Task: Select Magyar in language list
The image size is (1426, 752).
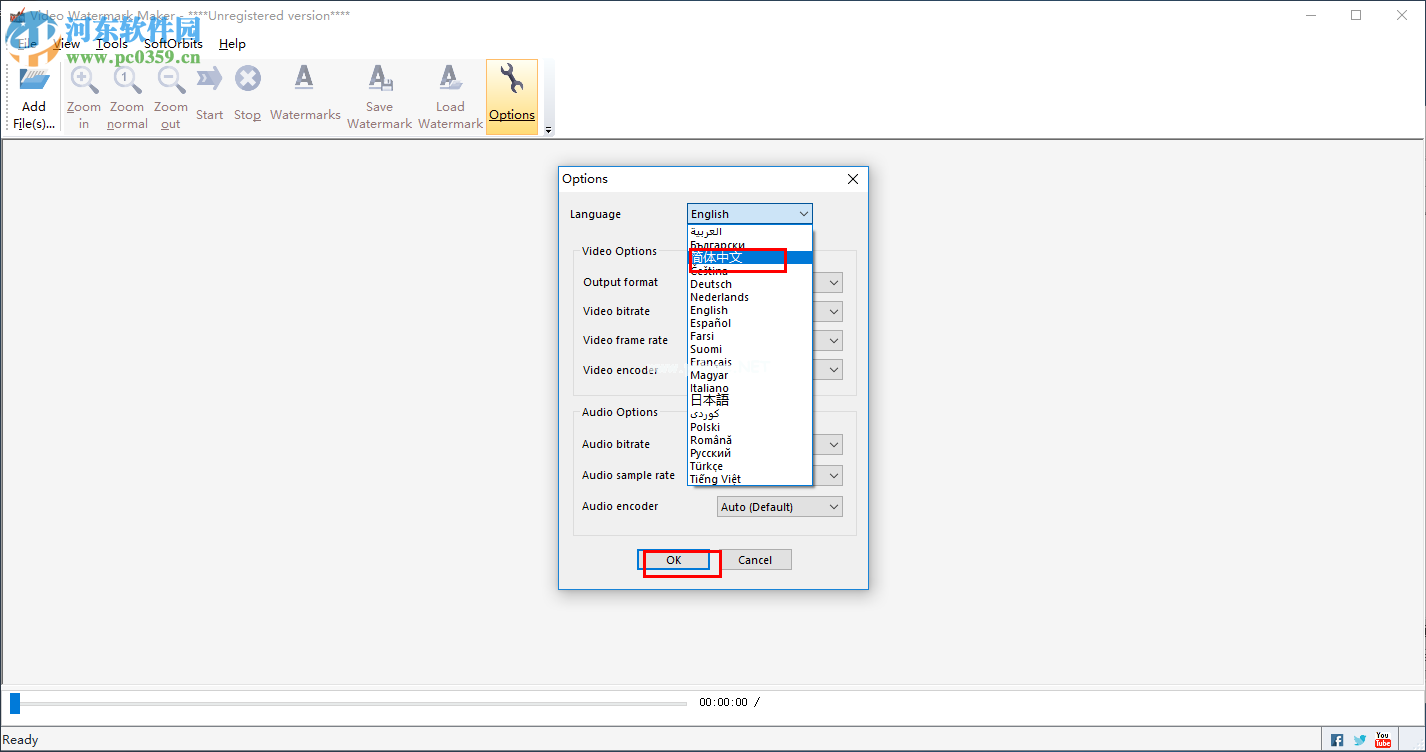Action: 750,375
